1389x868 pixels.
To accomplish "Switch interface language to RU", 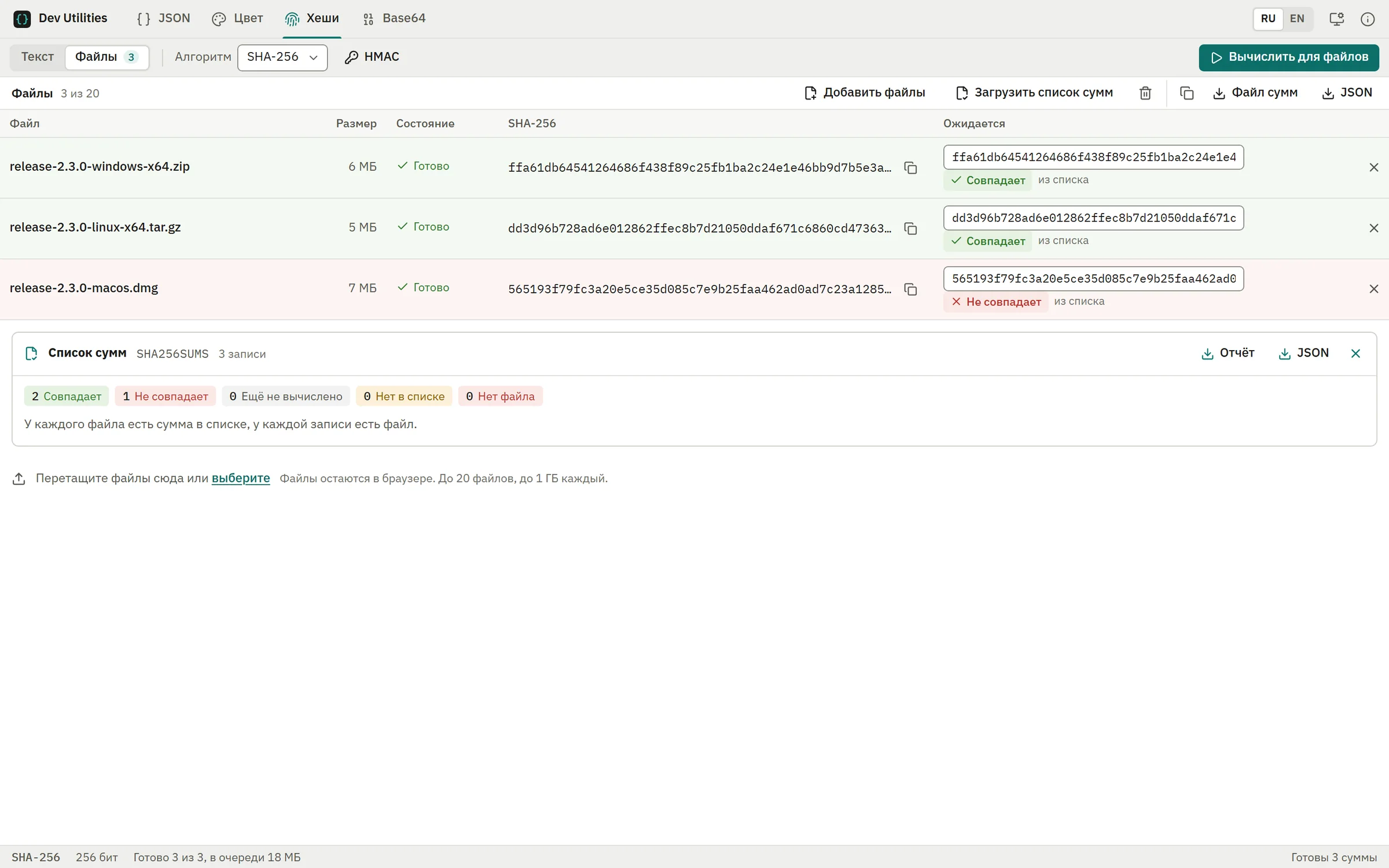I will pos(1268,19).
